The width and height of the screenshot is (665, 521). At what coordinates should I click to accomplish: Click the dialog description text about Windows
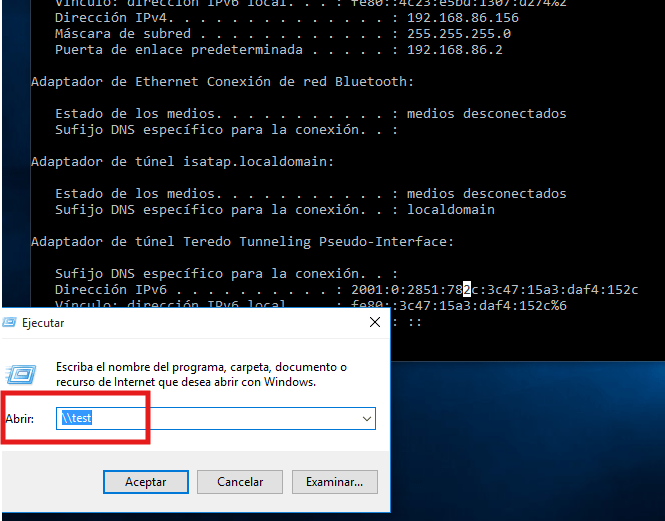[200, 374]
